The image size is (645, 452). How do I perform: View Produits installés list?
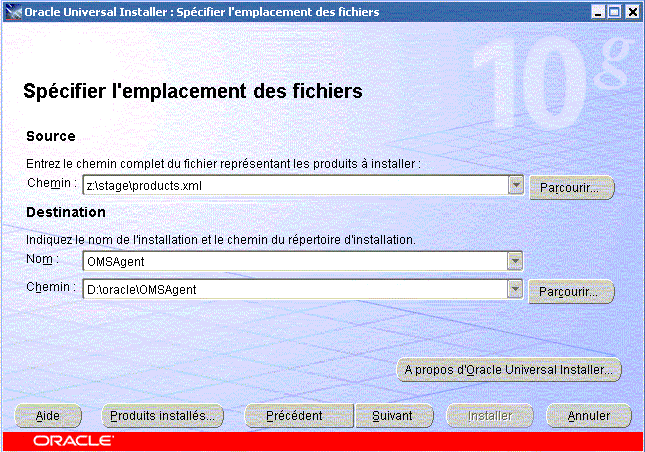pyautogui.click(x=164, y=415)
